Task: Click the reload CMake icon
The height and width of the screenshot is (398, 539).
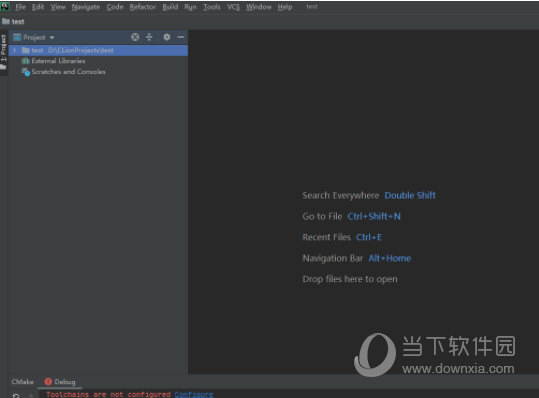Action: click(x=16, y=396)
